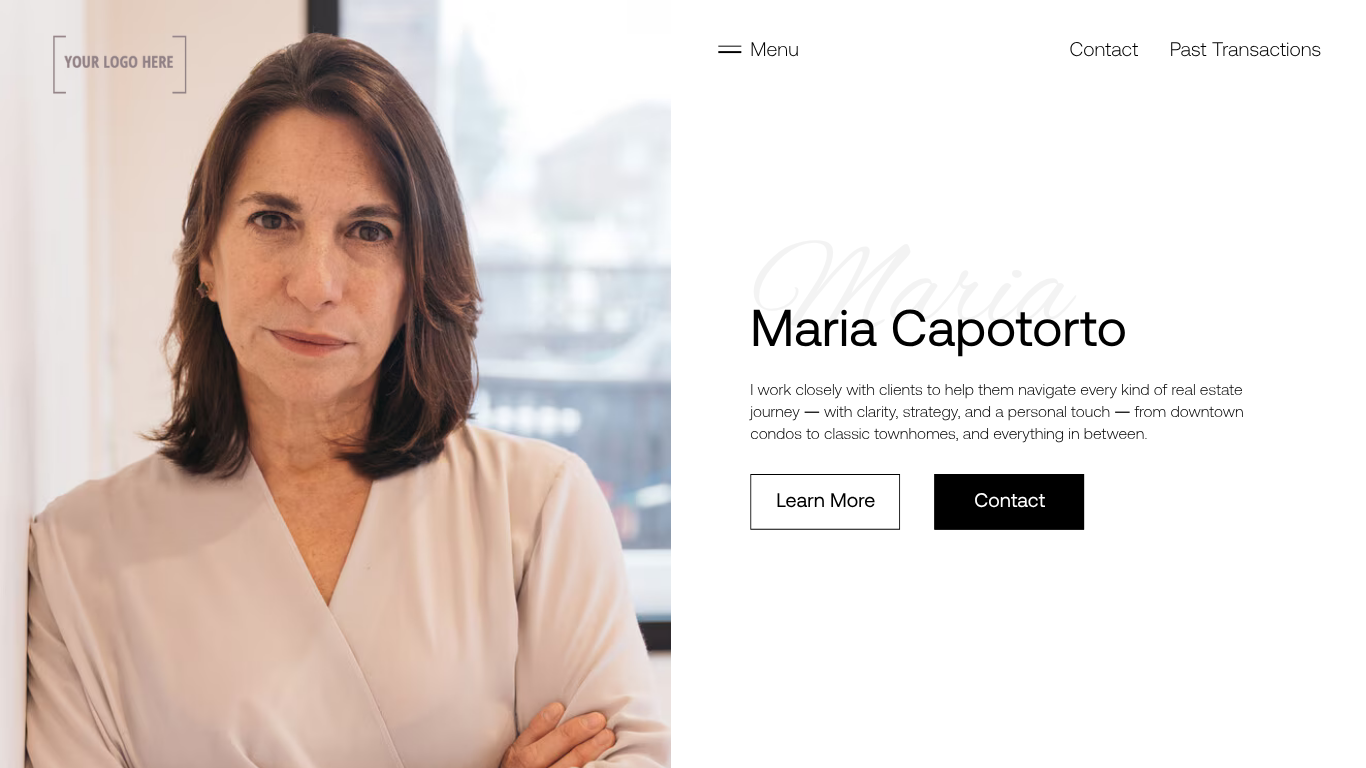Select the Maria Capotorto heading
Screen dimensions: 1366x768
[938, 329]
